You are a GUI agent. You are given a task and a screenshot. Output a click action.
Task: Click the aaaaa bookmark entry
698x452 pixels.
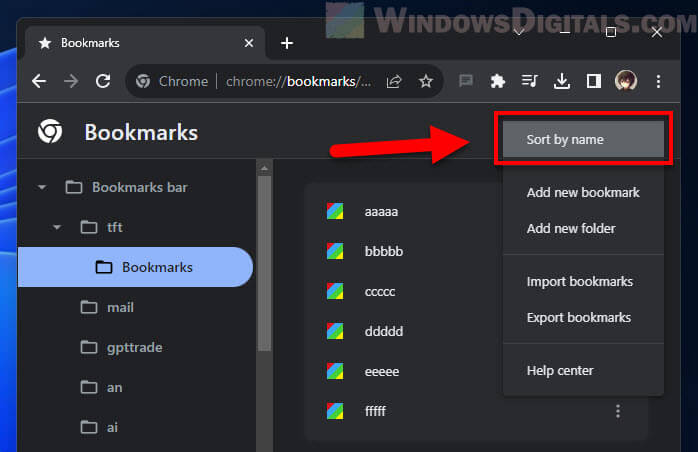point(381,211)
